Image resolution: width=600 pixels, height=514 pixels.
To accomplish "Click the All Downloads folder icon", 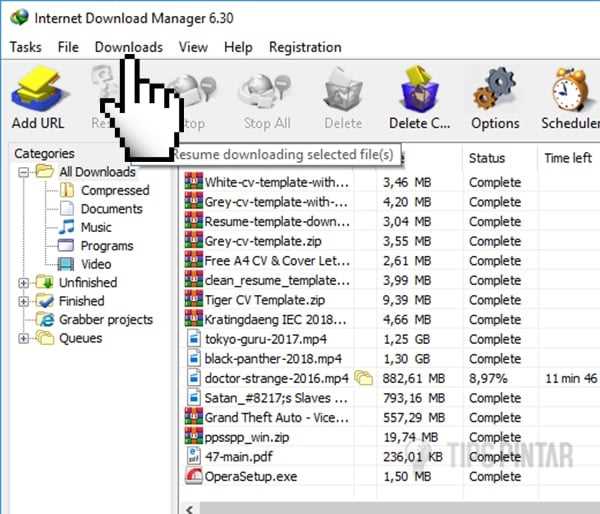I will pos(44,171).
